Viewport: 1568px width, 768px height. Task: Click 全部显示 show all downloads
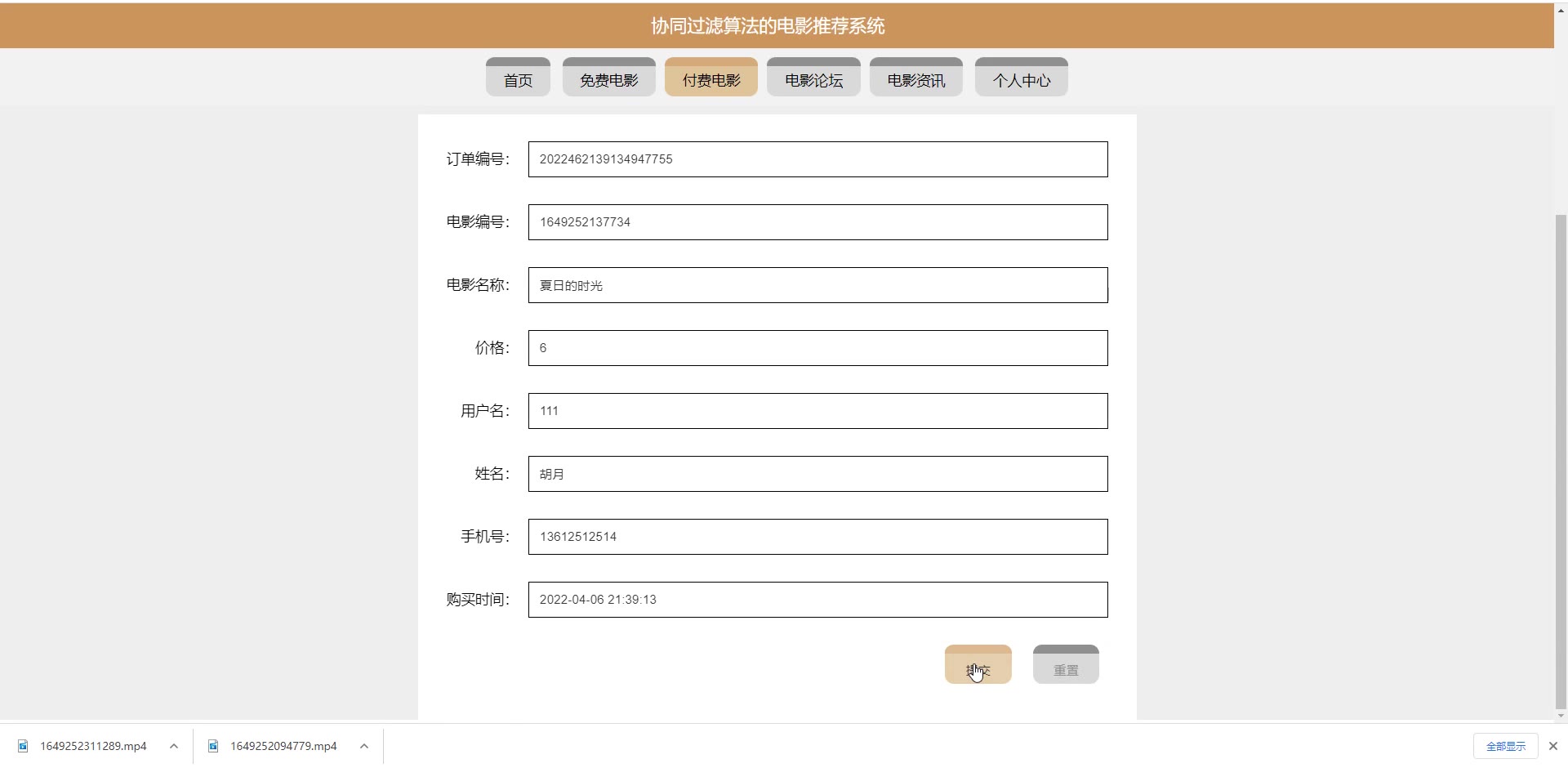(x=1506, y=746)
